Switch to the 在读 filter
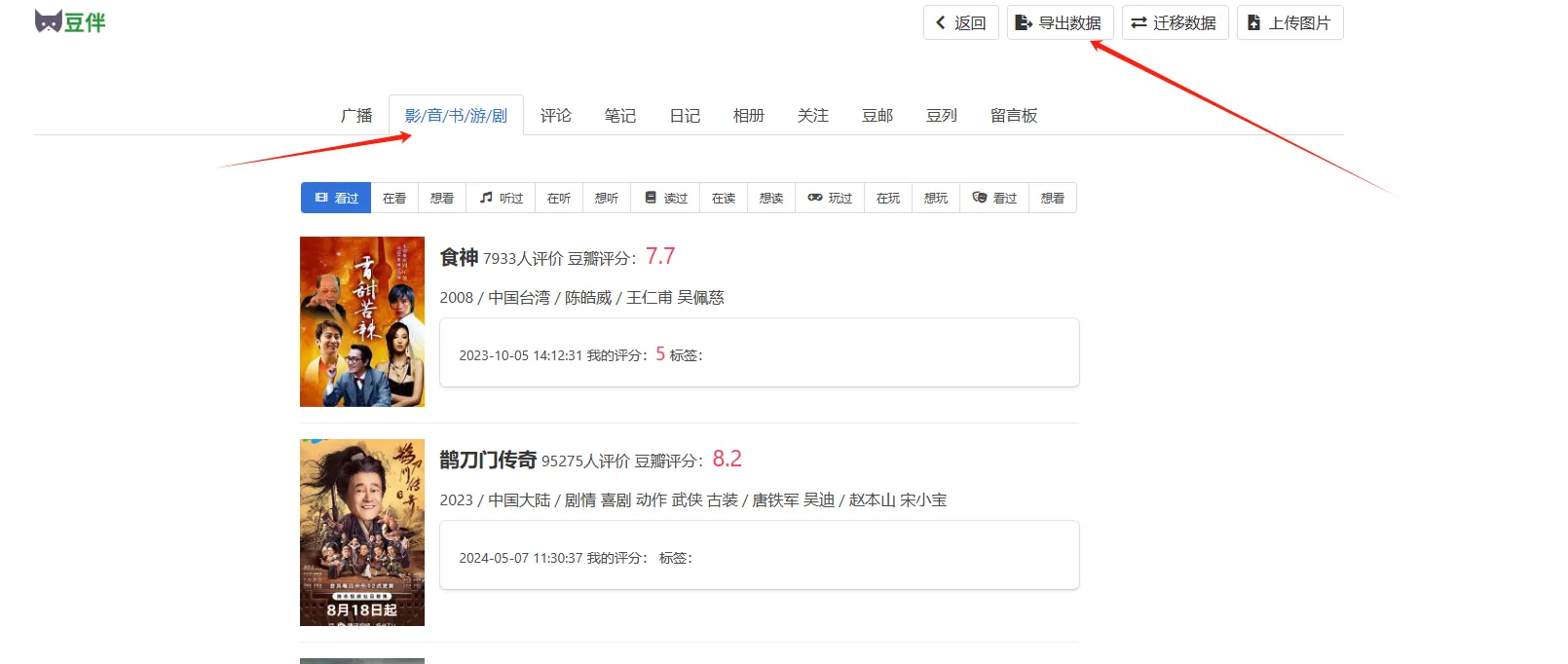 pos(724,198)
